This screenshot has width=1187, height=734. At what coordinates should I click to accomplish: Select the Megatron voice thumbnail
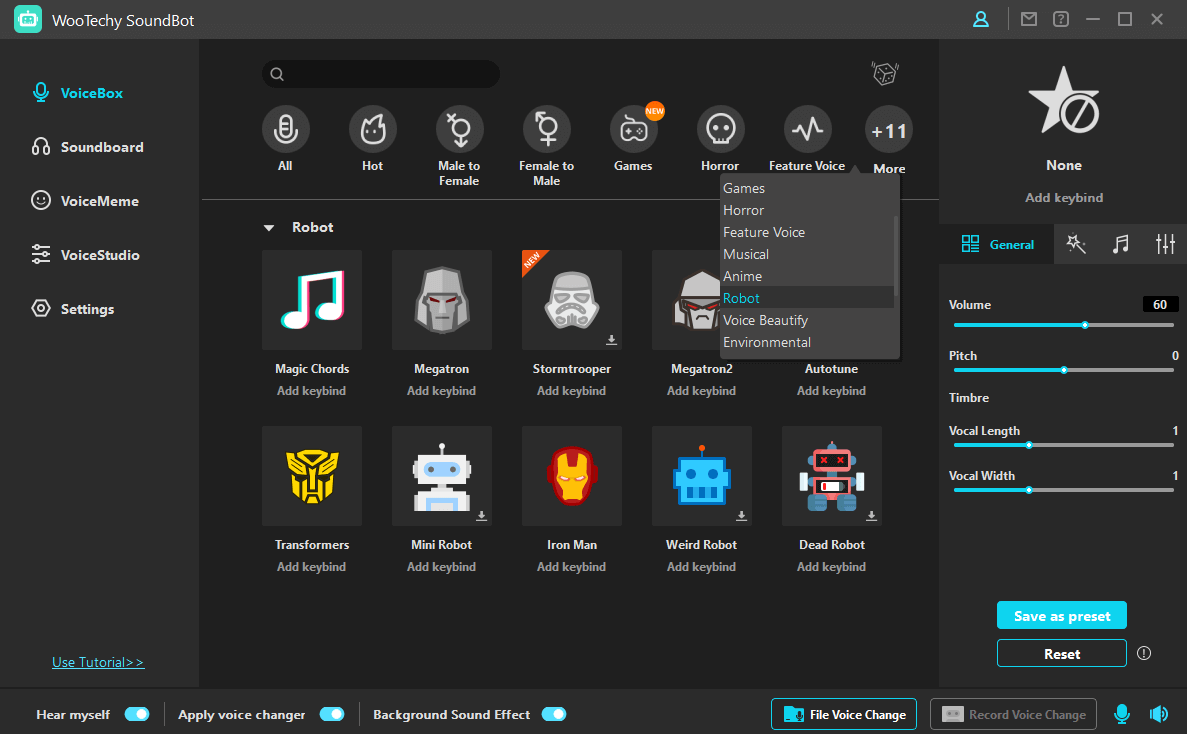(x=441, y=300)
